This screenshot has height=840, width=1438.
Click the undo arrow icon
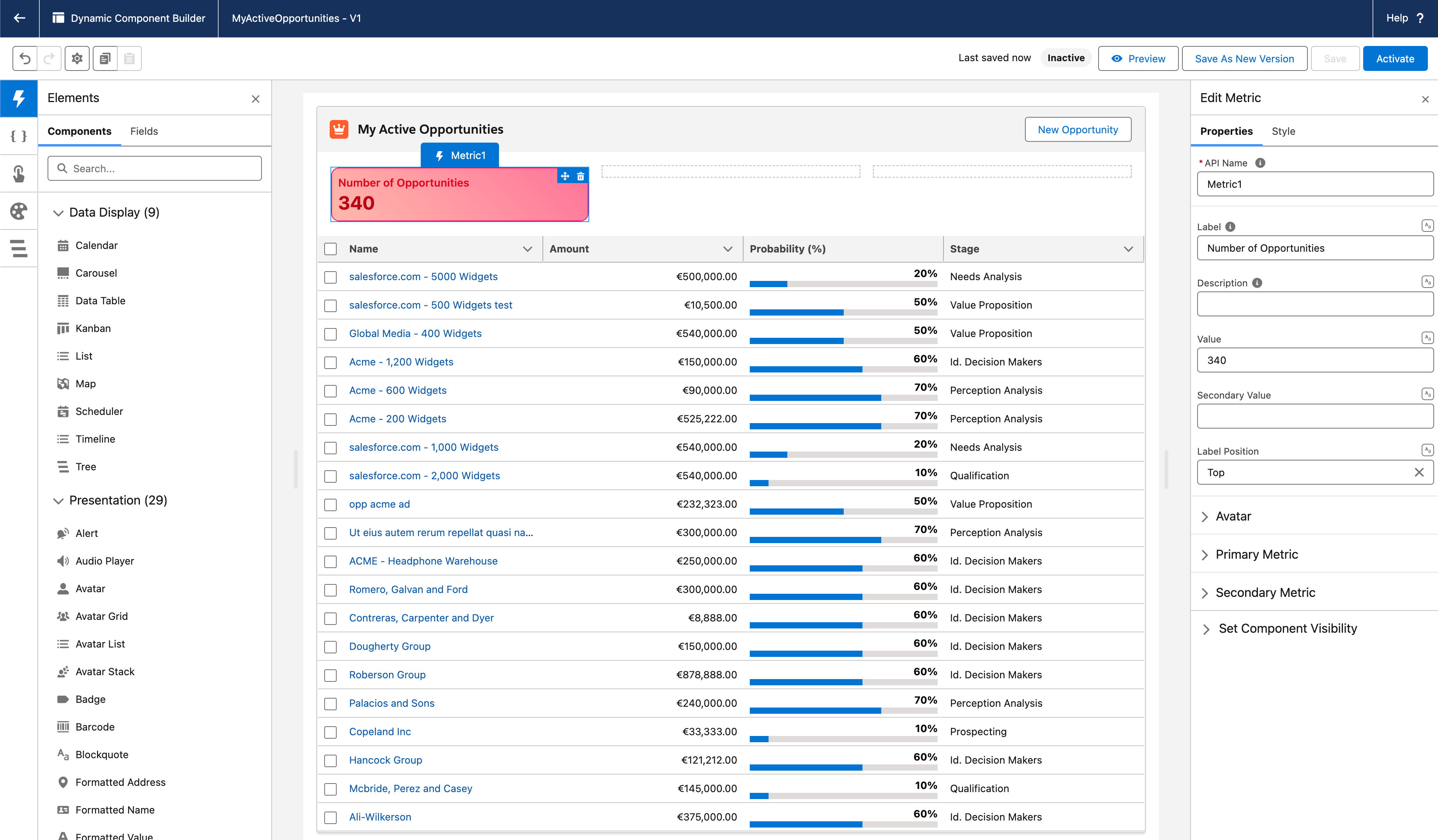25,58
